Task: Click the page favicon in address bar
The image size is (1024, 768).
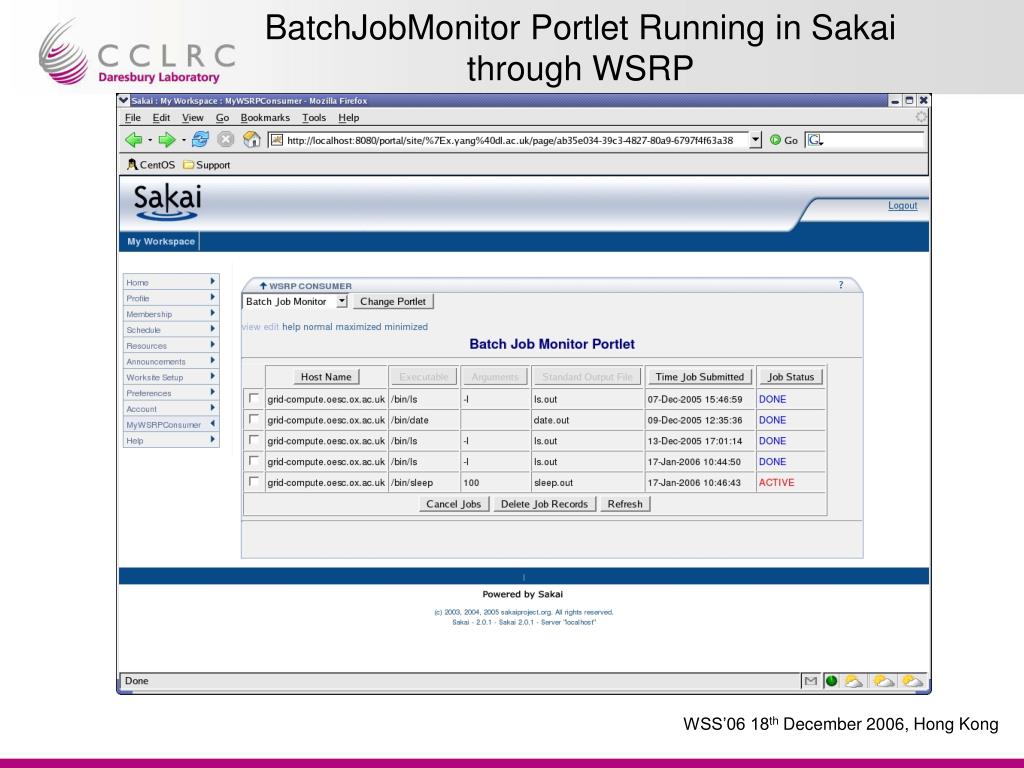Action: point(277,140)
